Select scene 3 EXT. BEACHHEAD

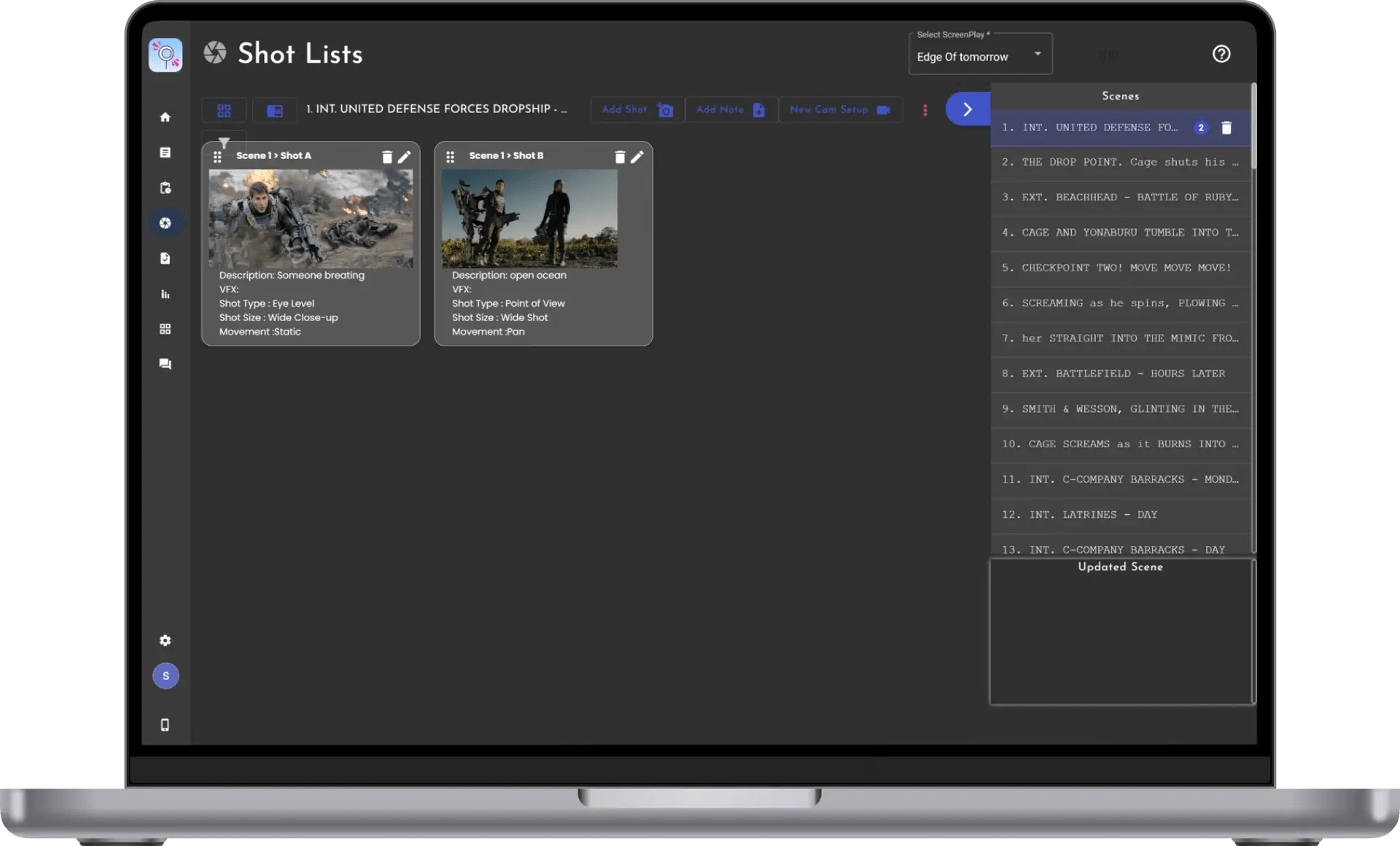pyautogui.click(x=1119, y=197)
